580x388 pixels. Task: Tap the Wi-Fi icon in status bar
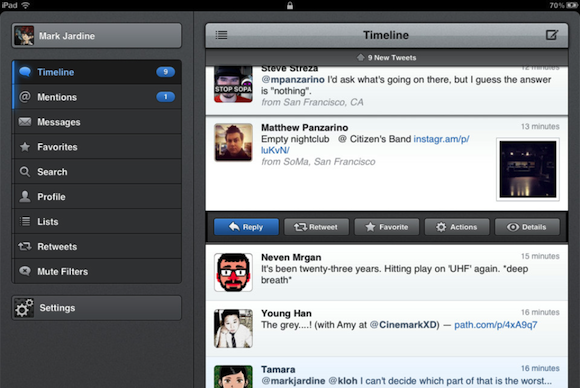click(26, 5)
